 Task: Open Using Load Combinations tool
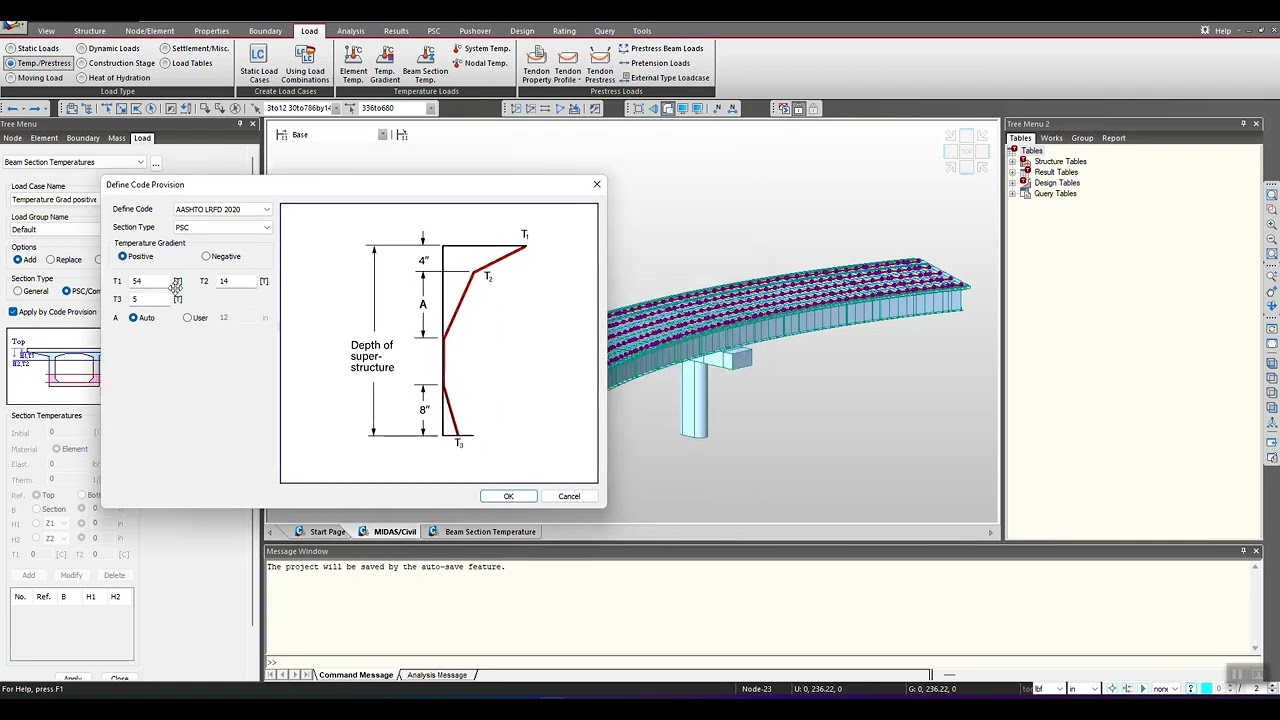(305, 63)
